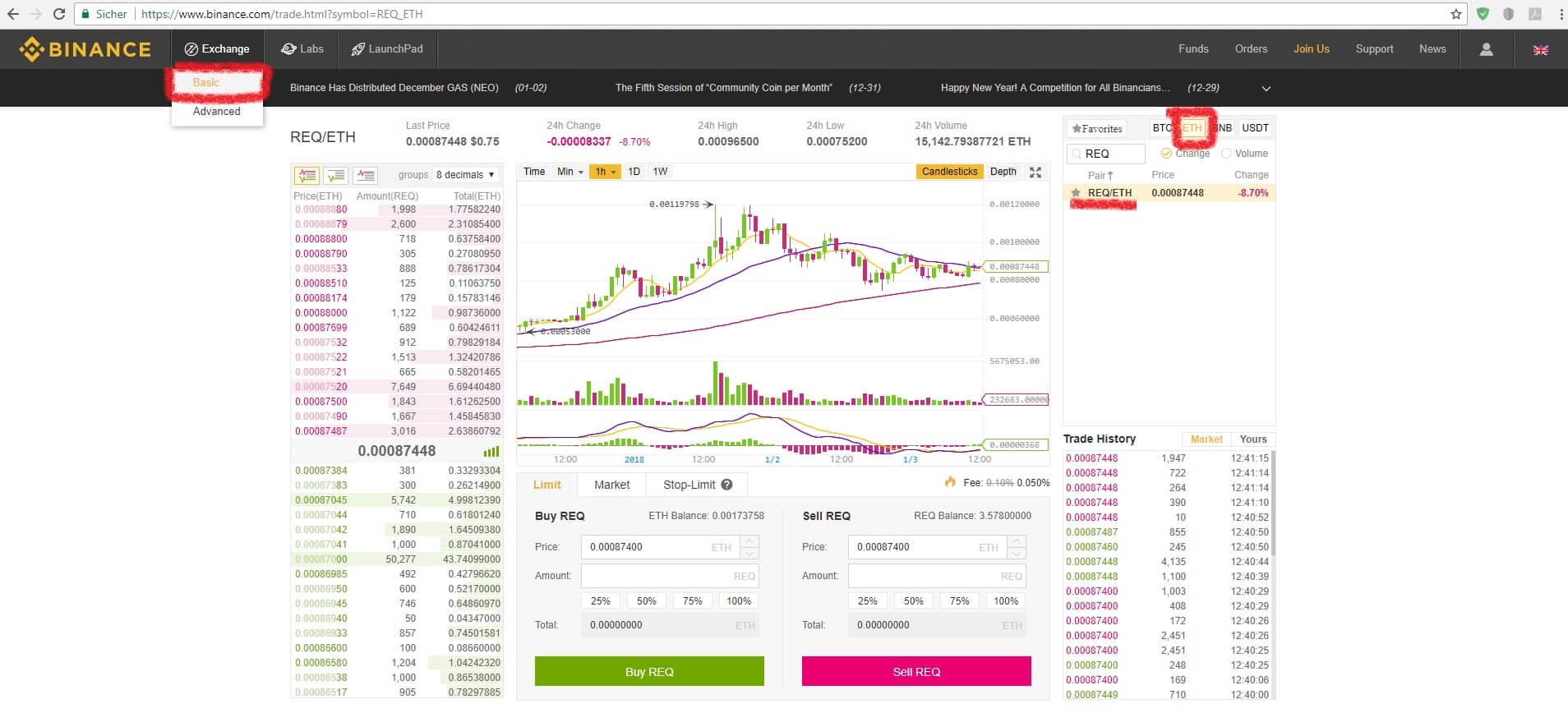Image resolution: width=1568 pixels, height=713 pixels.
Task: Open Funds in top navigation
Action: pyautogui.click(x=1193, y=49)
